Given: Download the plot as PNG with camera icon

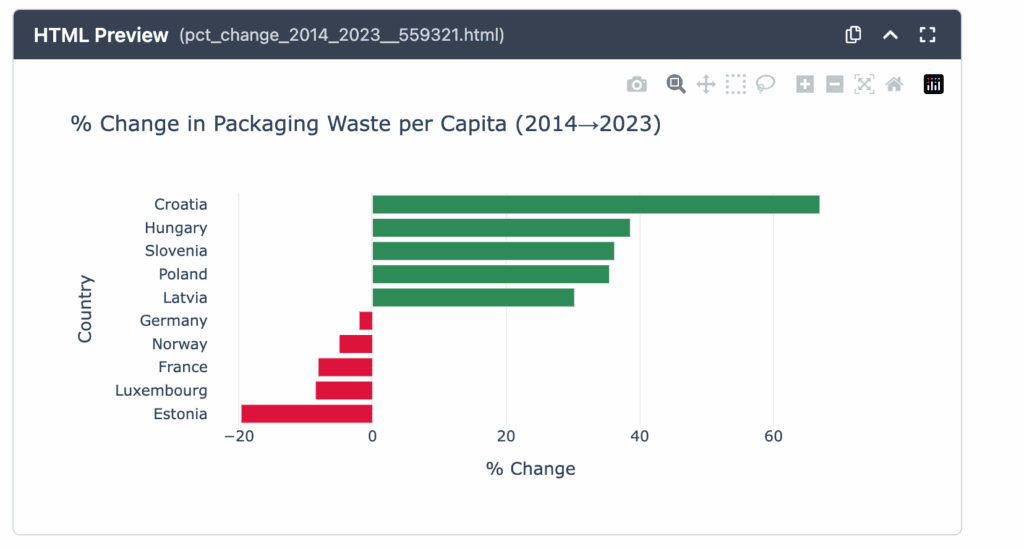Looking at the screenshot, I should 637,85.
